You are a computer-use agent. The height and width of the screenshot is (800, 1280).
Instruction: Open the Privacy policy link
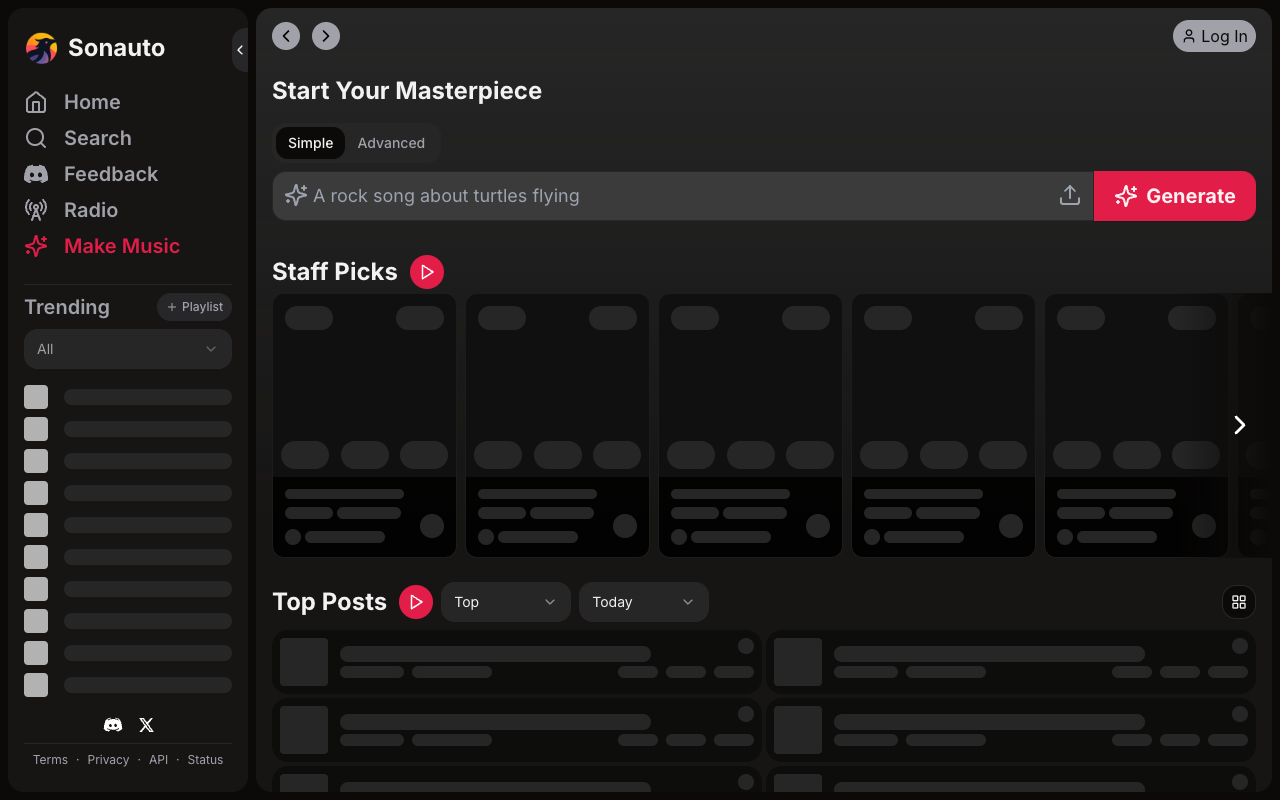click(x=108, y=759)
